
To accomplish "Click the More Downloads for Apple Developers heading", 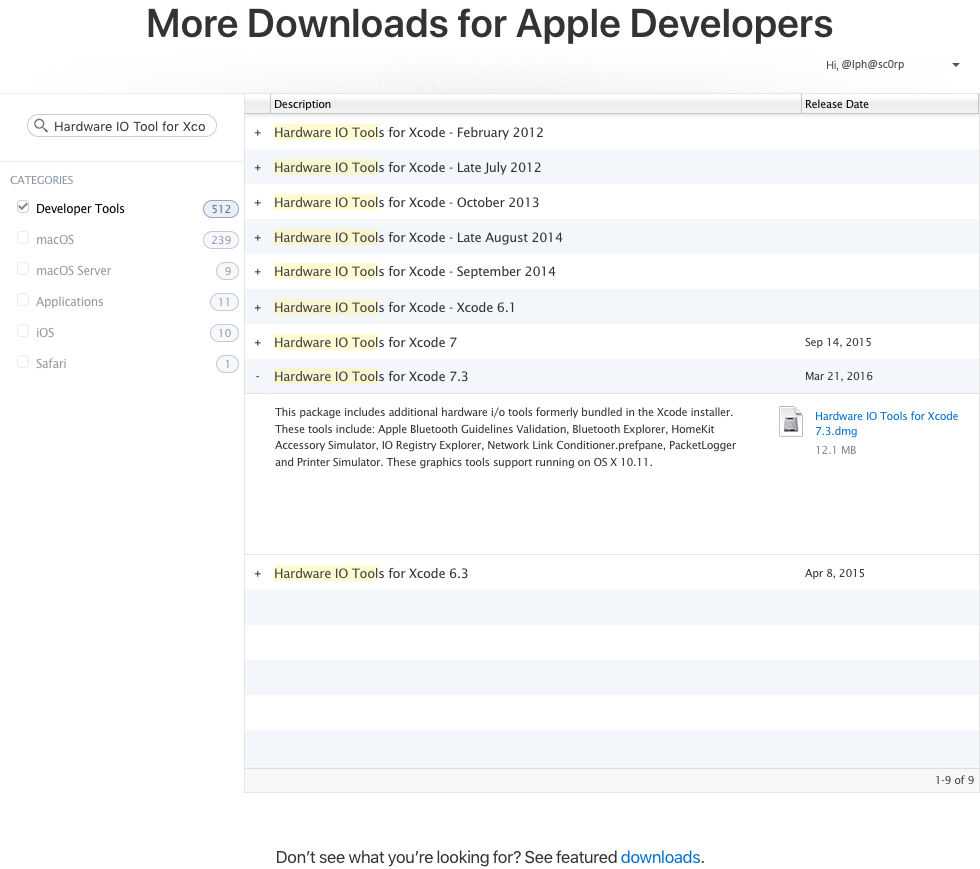I will (x=489, y=24).
